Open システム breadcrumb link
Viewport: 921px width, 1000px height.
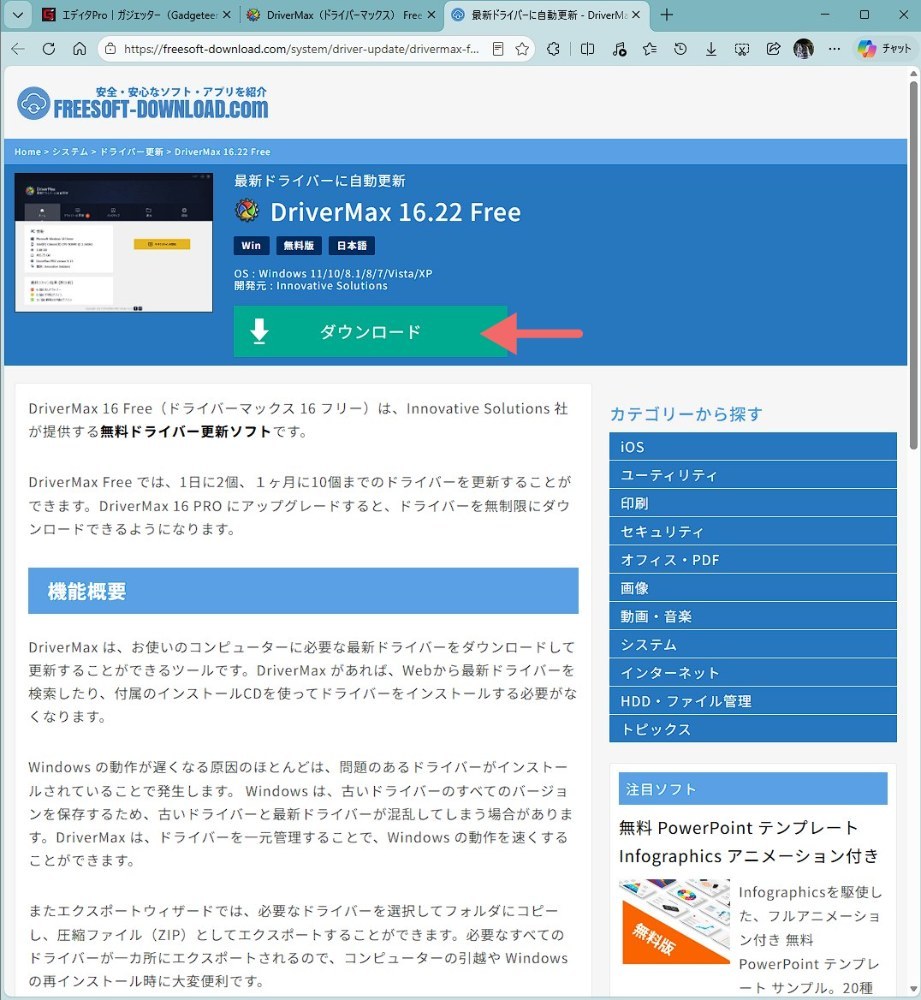click(x=70, y=152)
